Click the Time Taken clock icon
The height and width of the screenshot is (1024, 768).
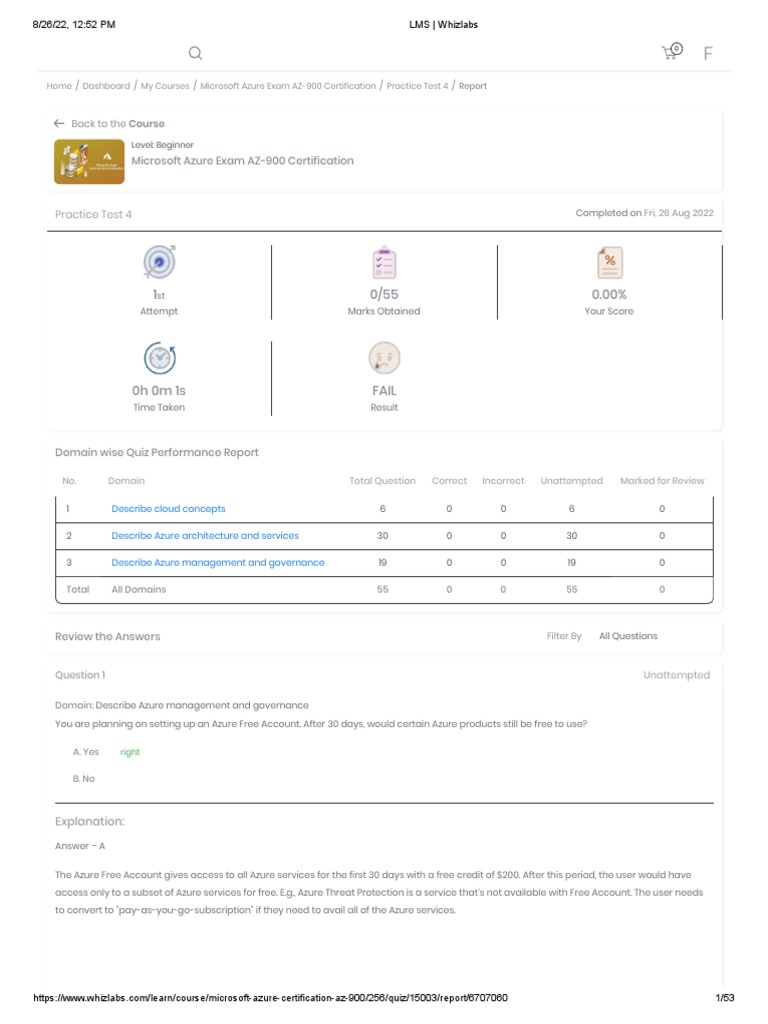click(x=159, y=358)
